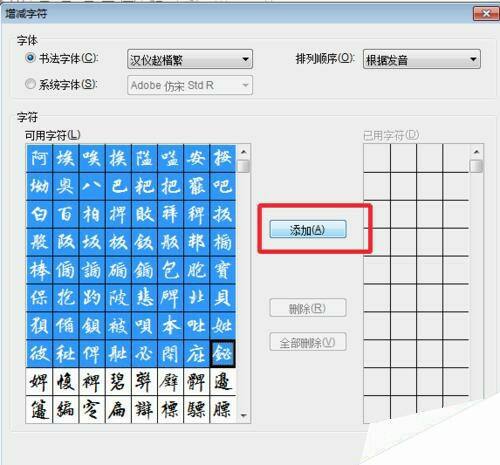Viewport: 500px width, 465px height.
Task: Select the 本 character cell
Action: click(170, 326)
